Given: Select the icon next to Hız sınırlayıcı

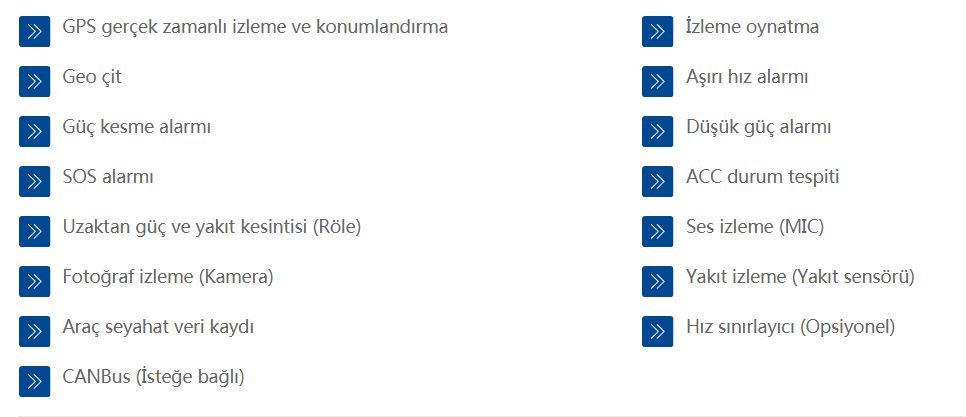Looking at the screenshot, I should pos(657,331).
